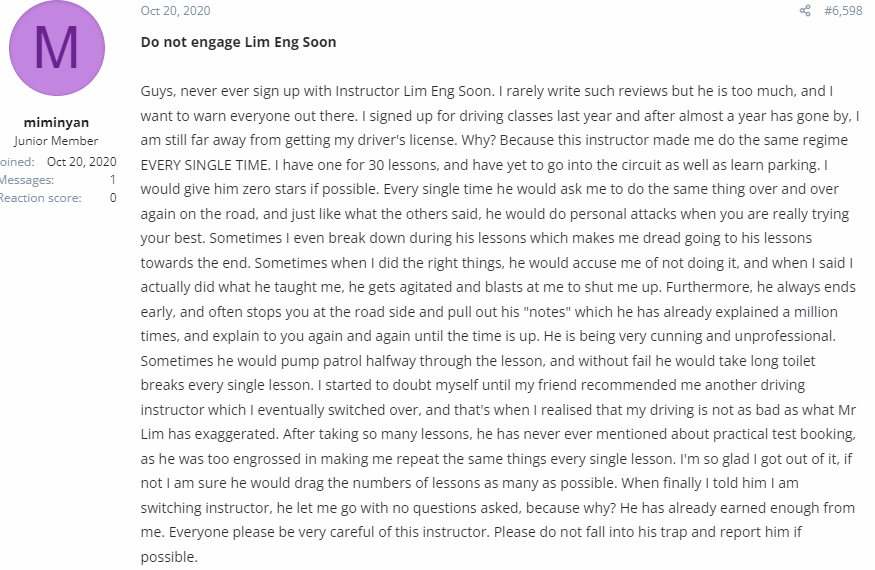
Task: Open the miminyan username profile link
Action: pos(56,122)
